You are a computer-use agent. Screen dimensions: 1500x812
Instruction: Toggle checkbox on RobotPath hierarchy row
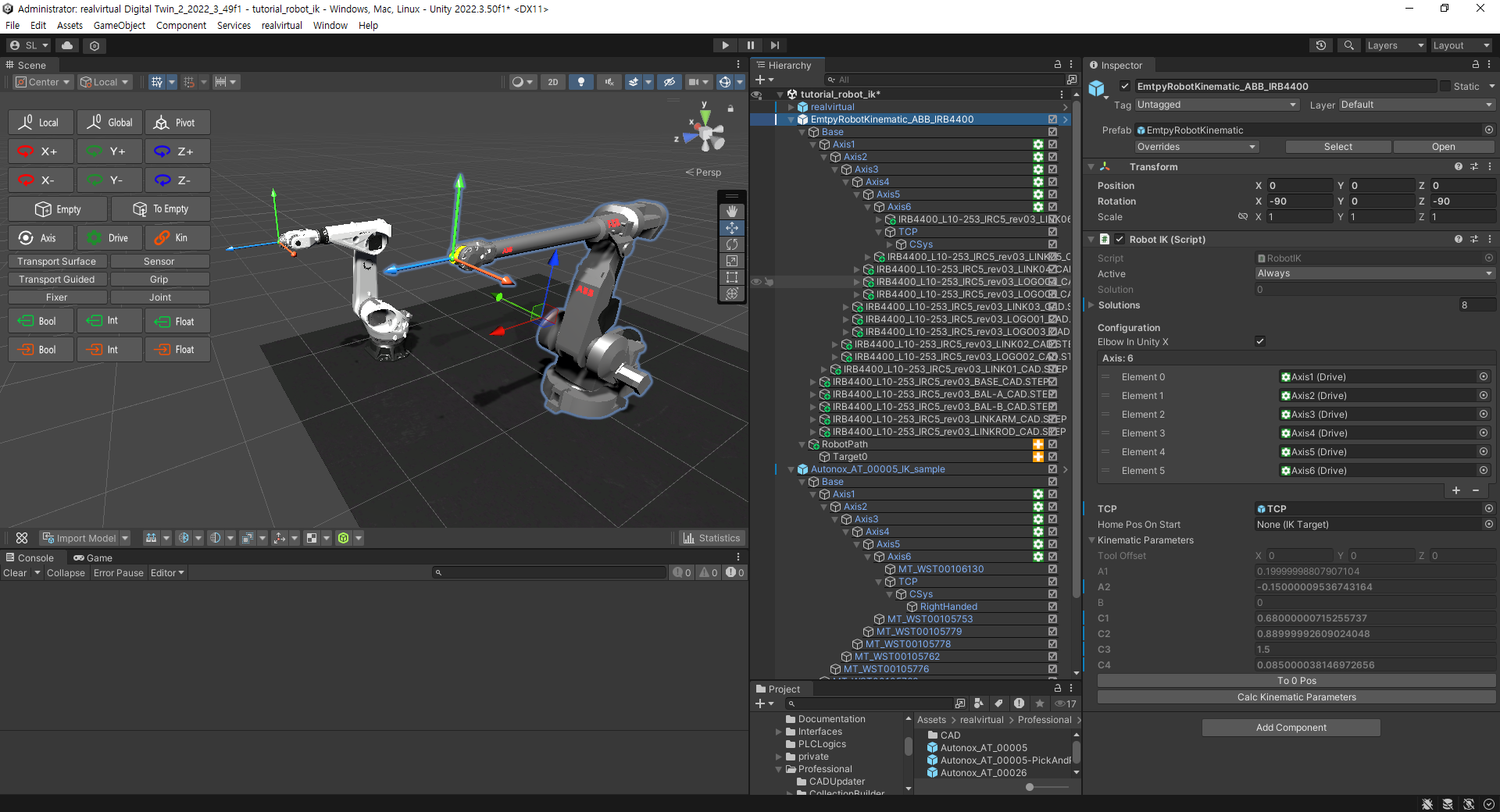point(1052,444)
